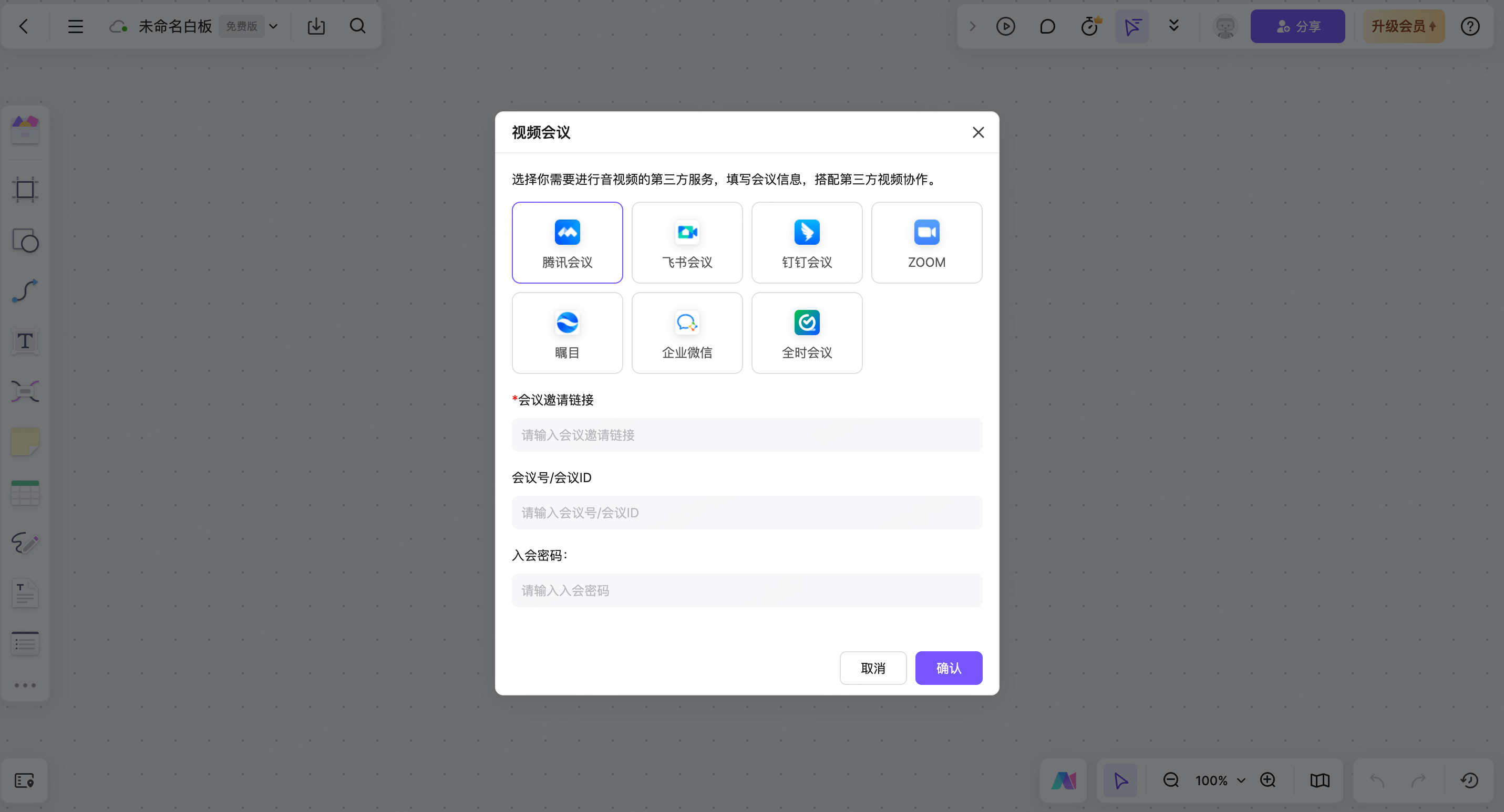Confirm the meeting with 确认 button
Screen dimensions: 1504x812
click(948, 668)
